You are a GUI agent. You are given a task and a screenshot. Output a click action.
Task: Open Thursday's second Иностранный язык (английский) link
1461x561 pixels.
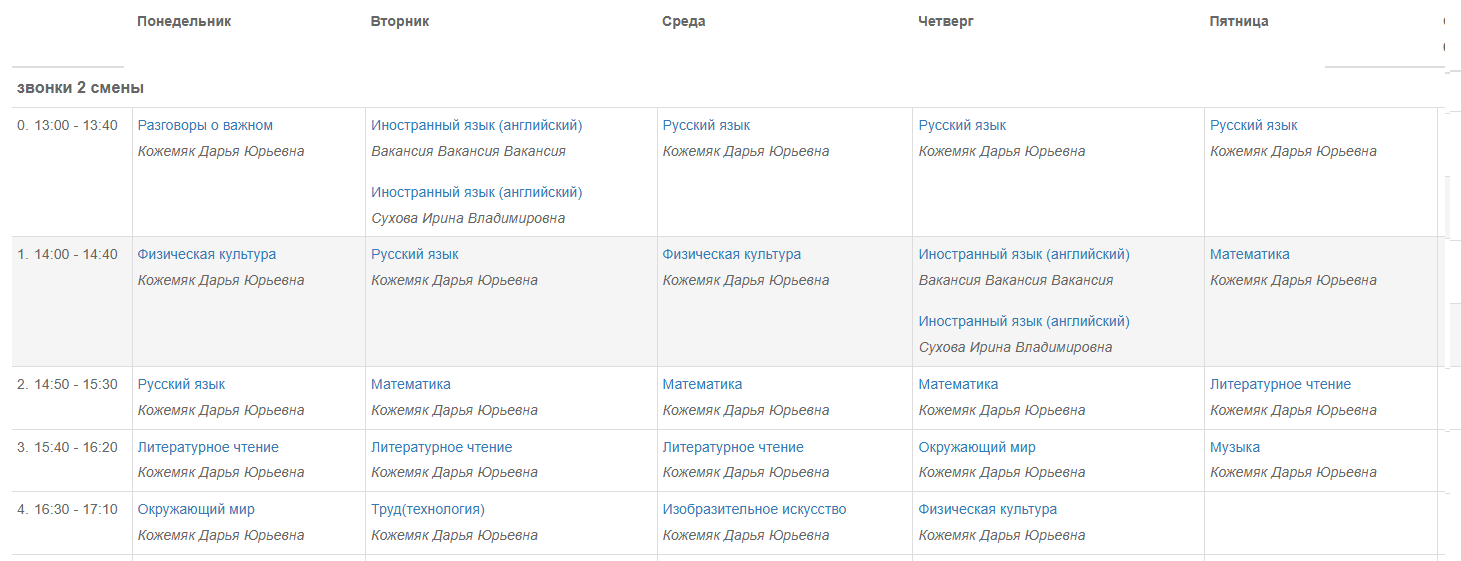1024,321
